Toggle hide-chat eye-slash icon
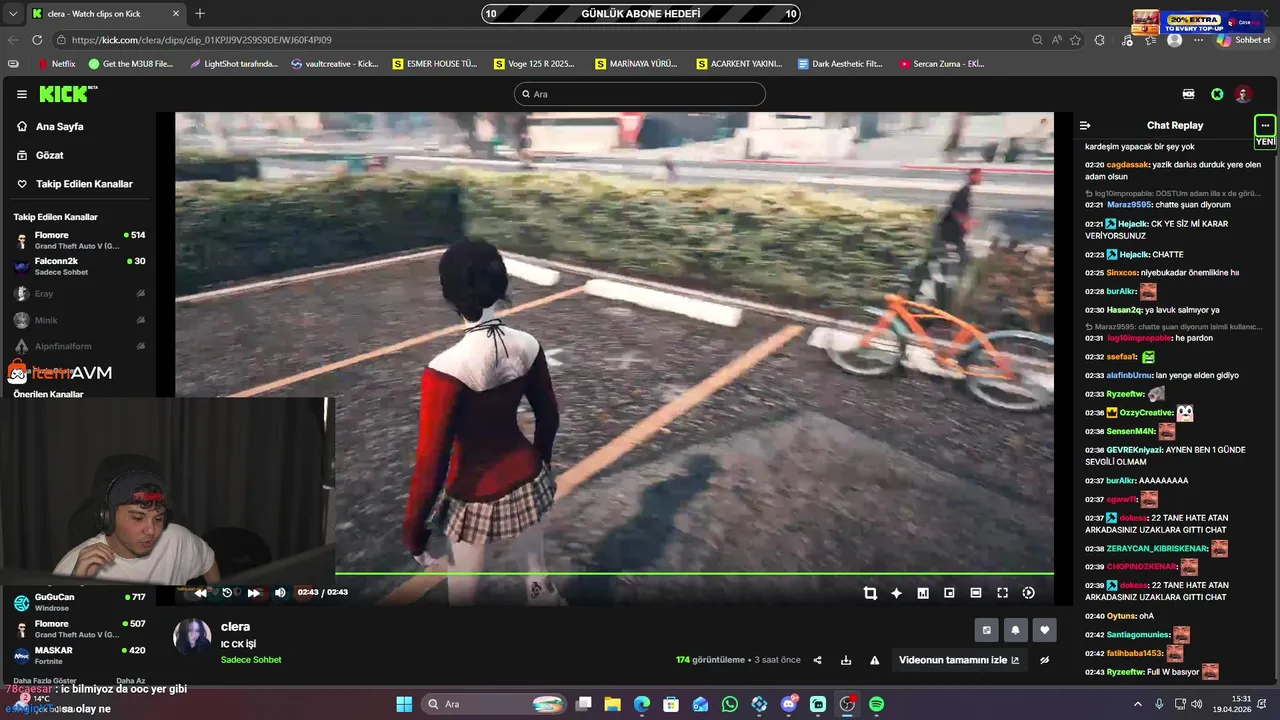 click(x=1045, y=660)
